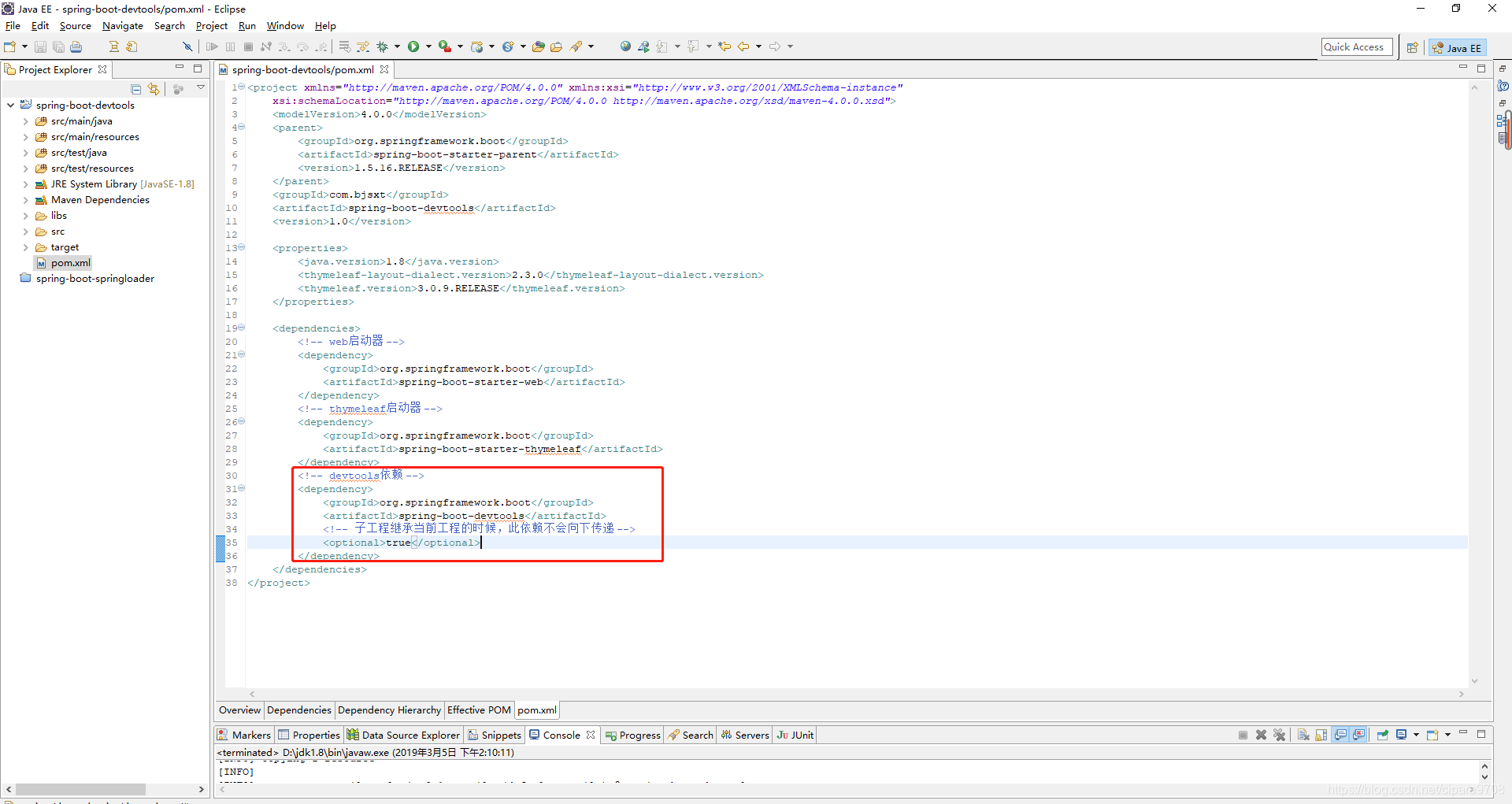
Task: Fold the dependencies element on line 19
Action: (242, 328)
